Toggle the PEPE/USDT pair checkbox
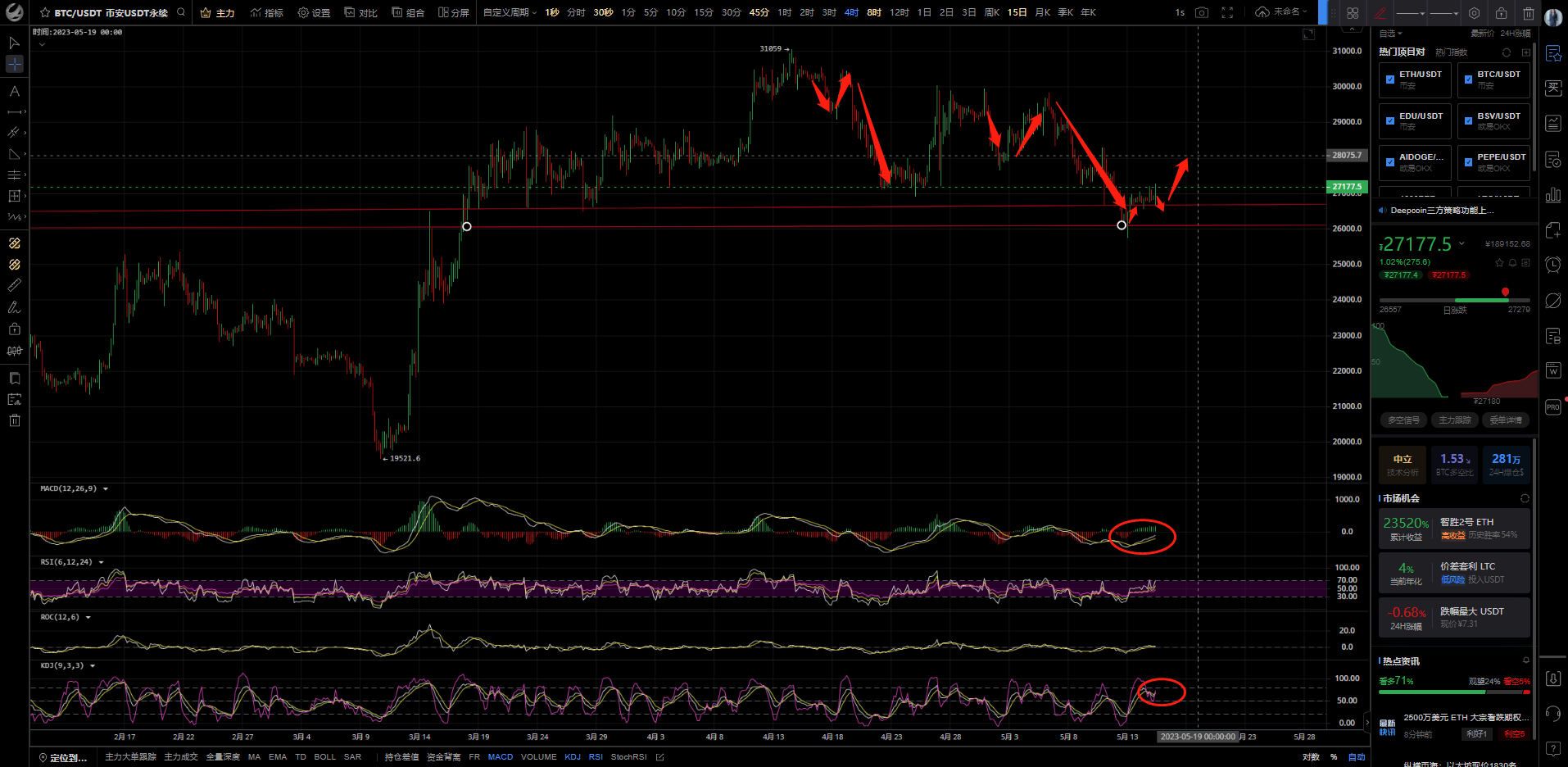The image size is (1568, 767). click(x=1469, y=162)
